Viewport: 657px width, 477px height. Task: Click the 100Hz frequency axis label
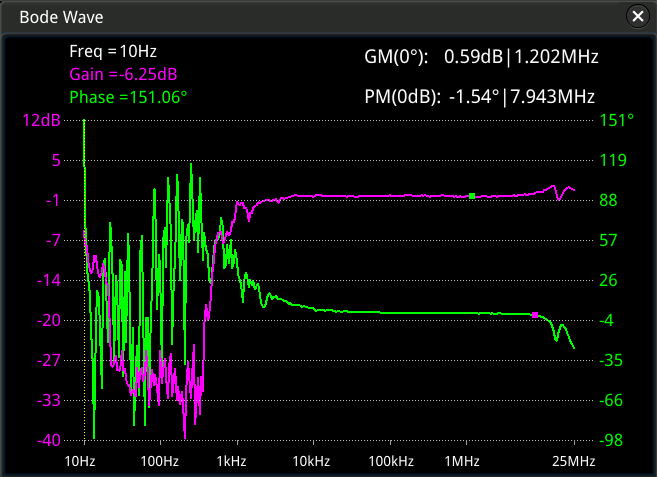tap(160, 461)
